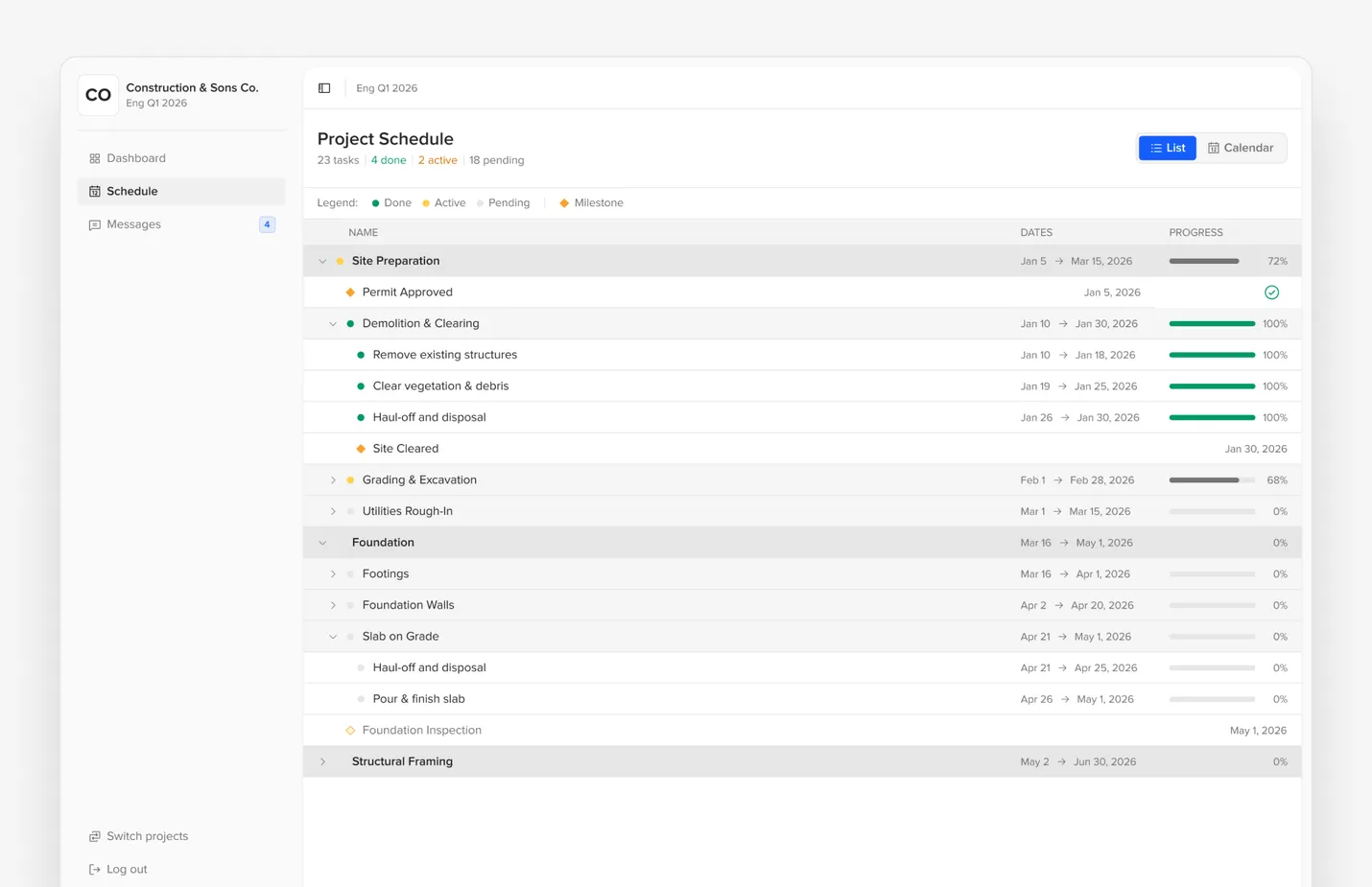Click the Done legend green dot
Image resolution: width=1372 pixels, height=887 pixels.
pyautogui.click(x=375, y=203)
